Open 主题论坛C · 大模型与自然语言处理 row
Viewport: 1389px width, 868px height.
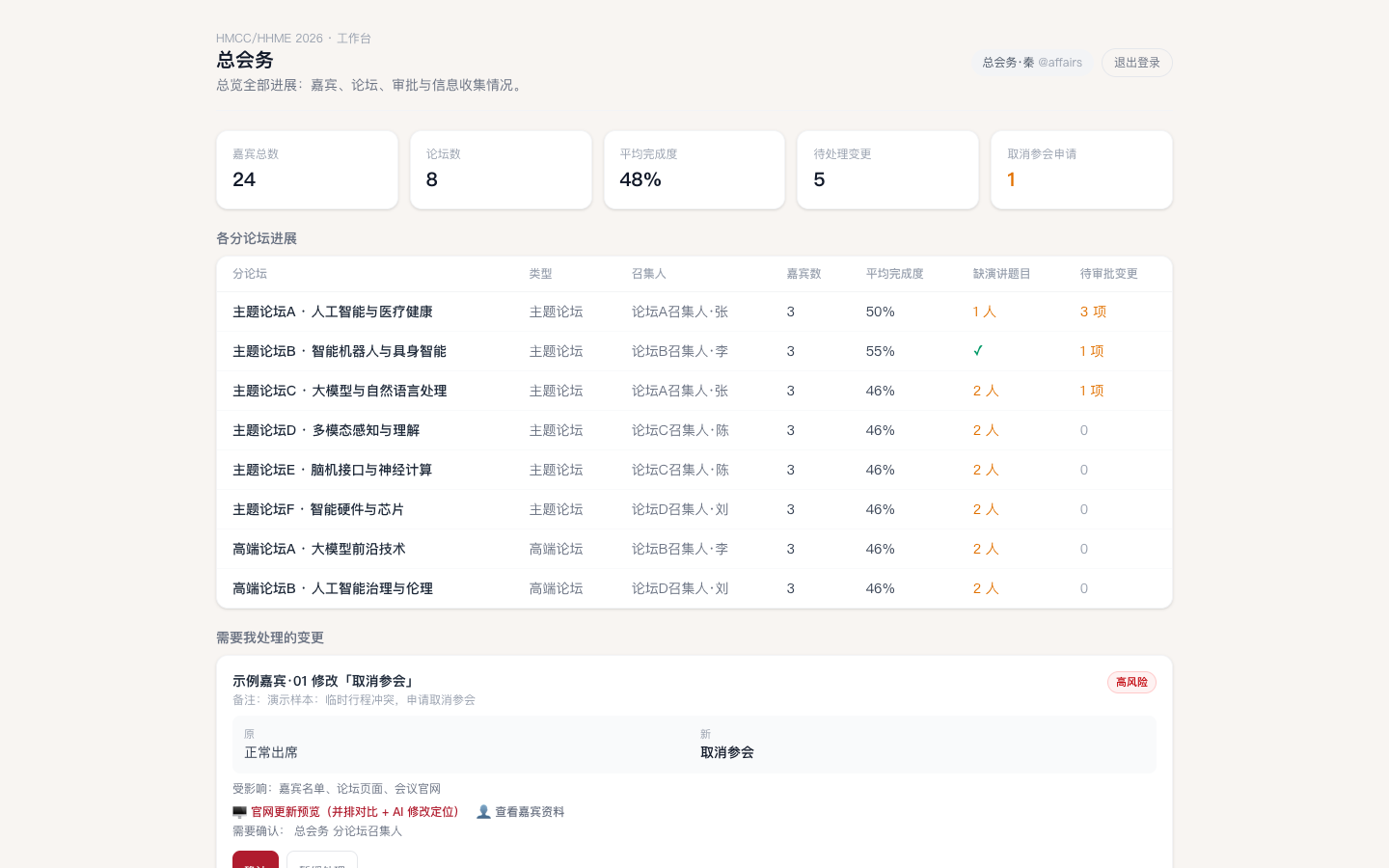tap(694, 391)
